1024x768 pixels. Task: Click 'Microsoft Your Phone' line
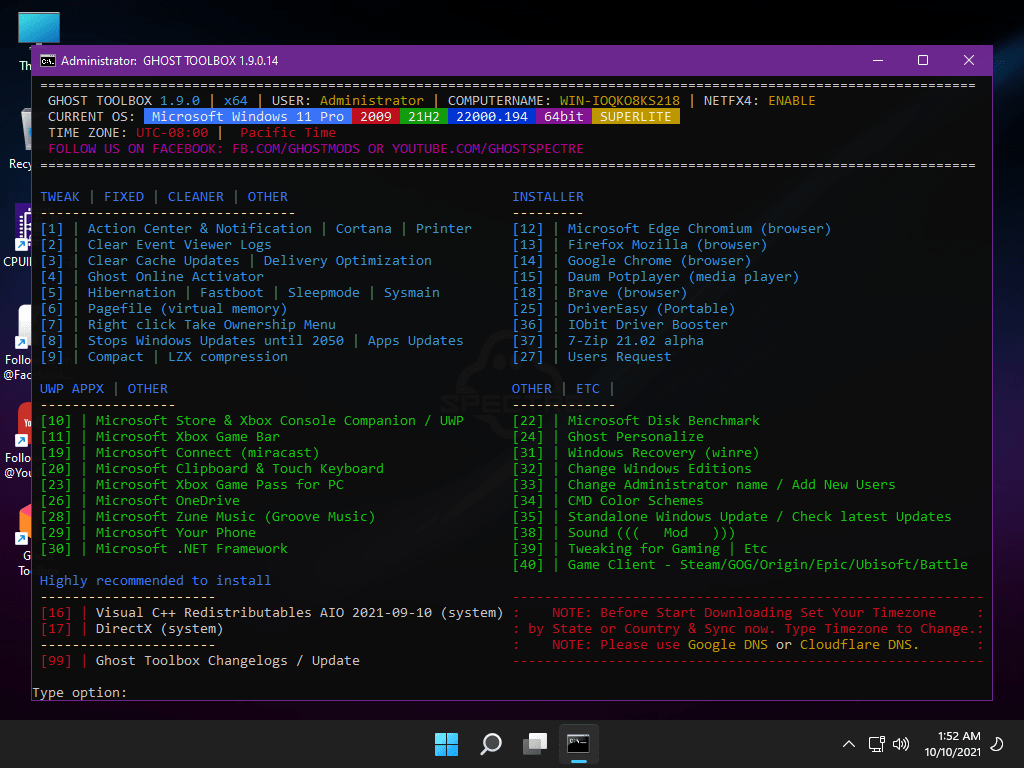pyautogui.click(x=176, y=533)
